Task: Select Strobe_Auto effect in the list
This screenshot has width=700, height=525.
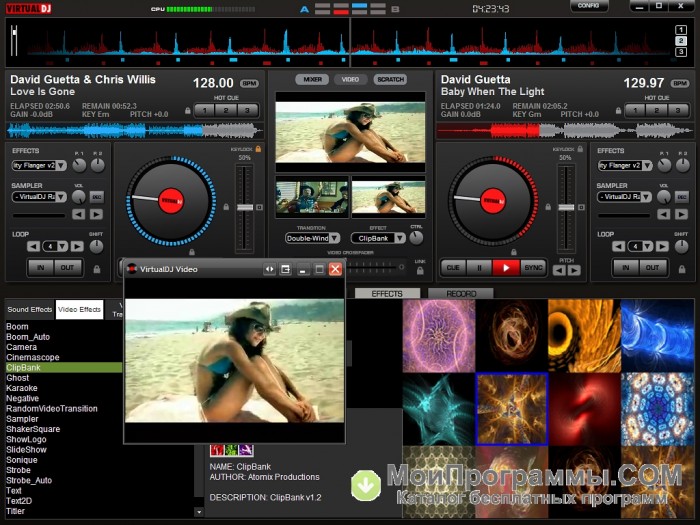Action: pos(29,480)
